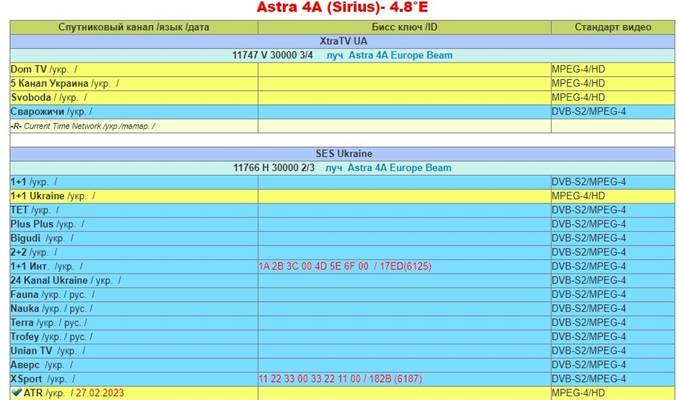Viewport: 679px width, 400px height.
Task: Click the Бисс ключ /ID column header
Action: pyautogui.click(x=403, y=27)
